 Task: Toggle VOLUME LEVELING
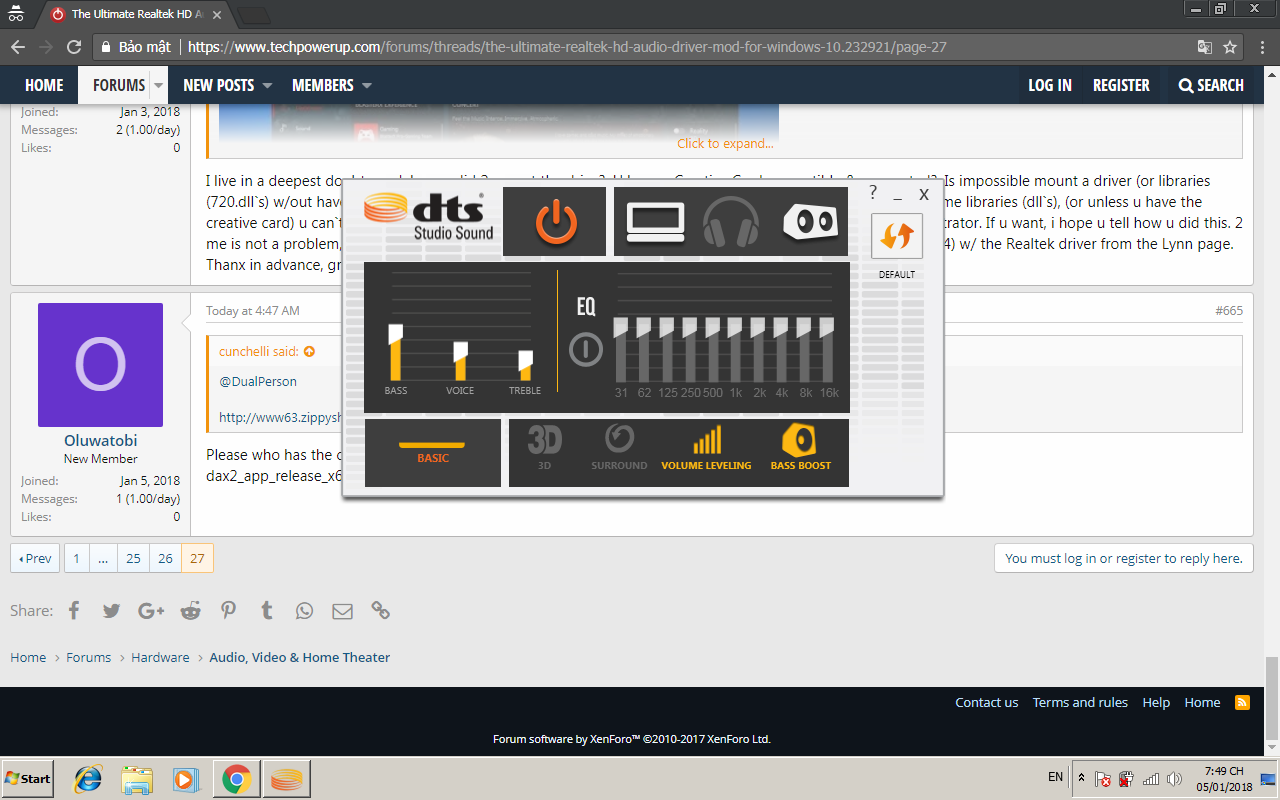pos(706,448)
